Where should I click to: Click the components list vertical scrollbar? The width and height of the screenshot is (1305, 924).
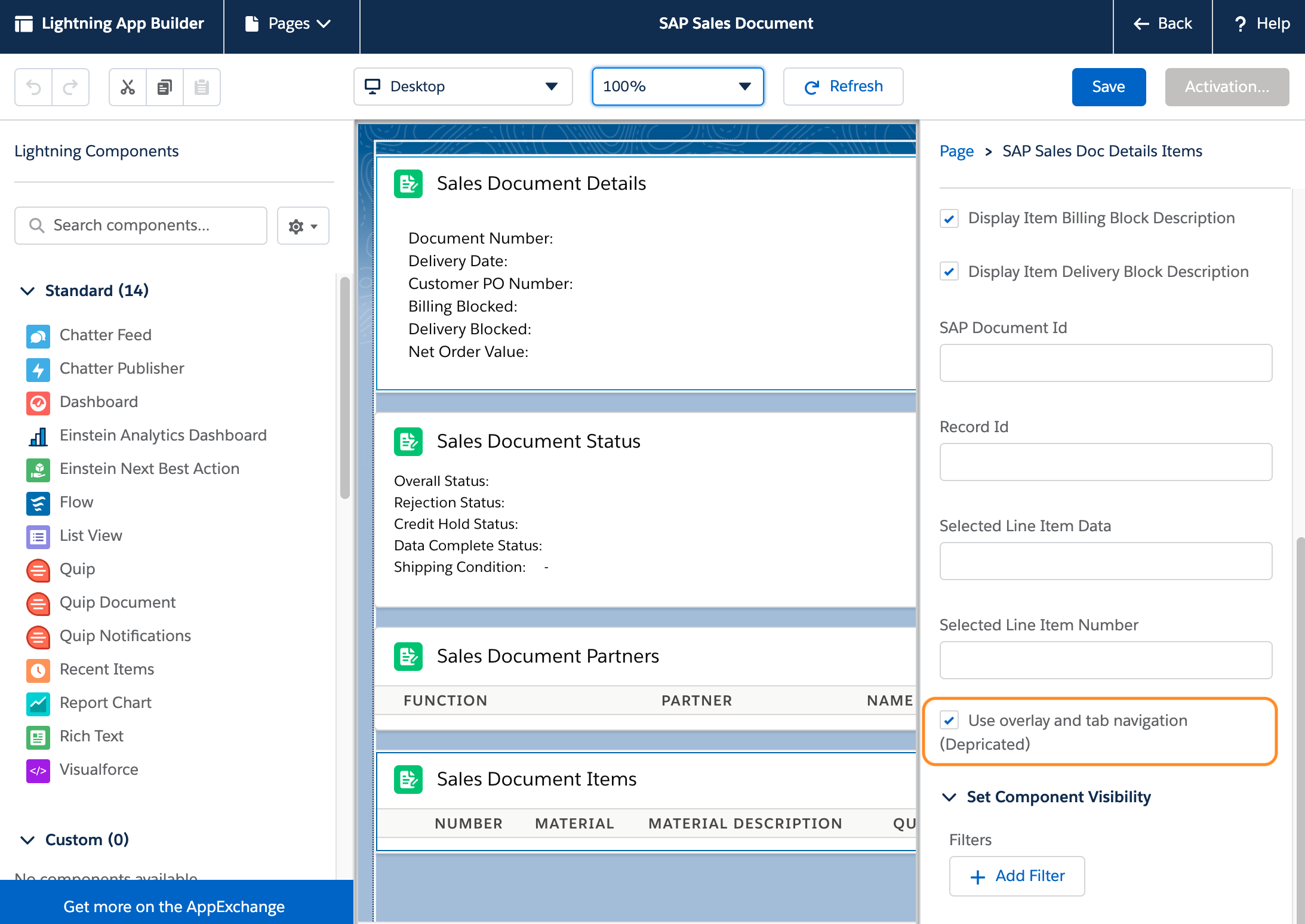point(344,388)
